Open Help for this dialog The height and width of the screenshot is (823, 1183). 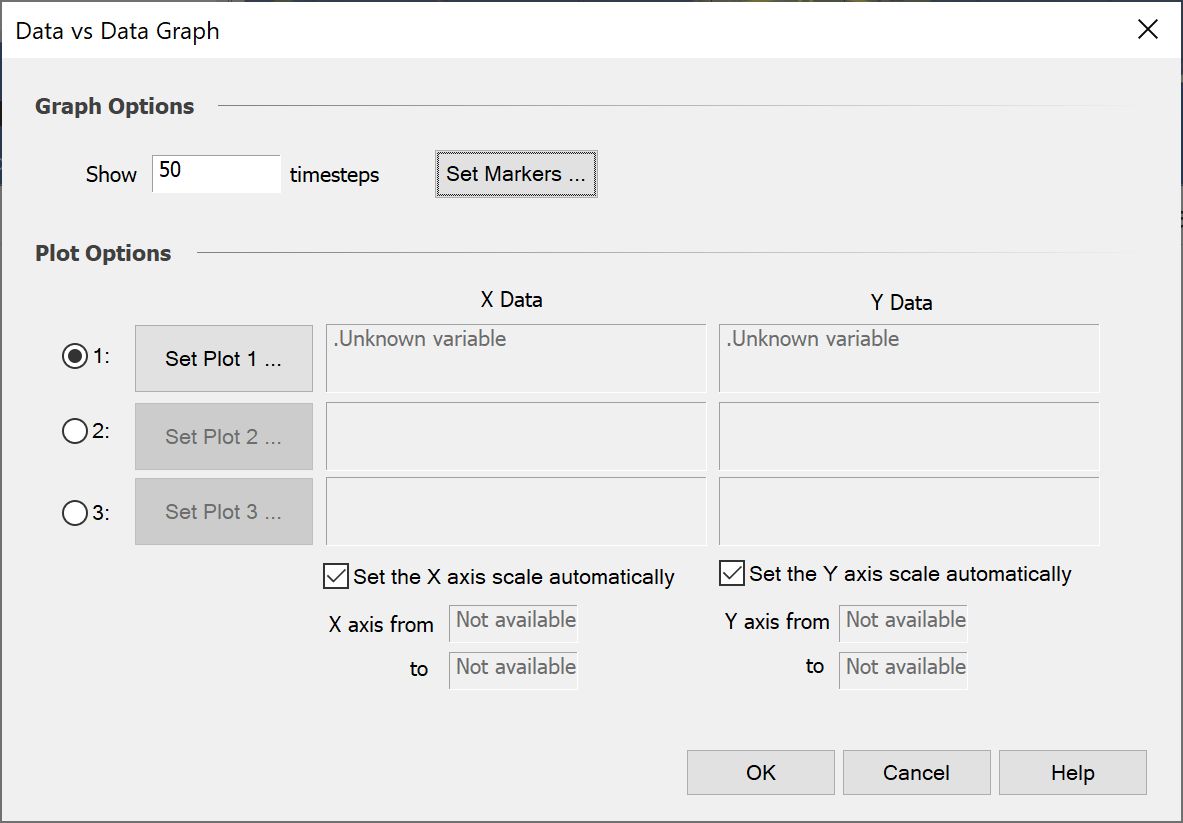click(x=1073, y=772)
